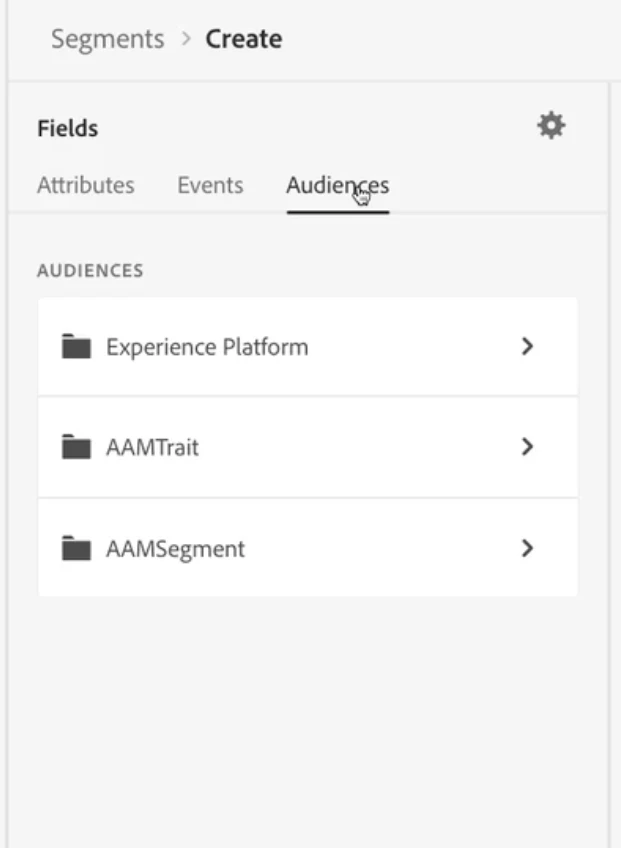The image size is (621, 848).
Task: Switch to the Events tab
Action: tap(210, 185)
